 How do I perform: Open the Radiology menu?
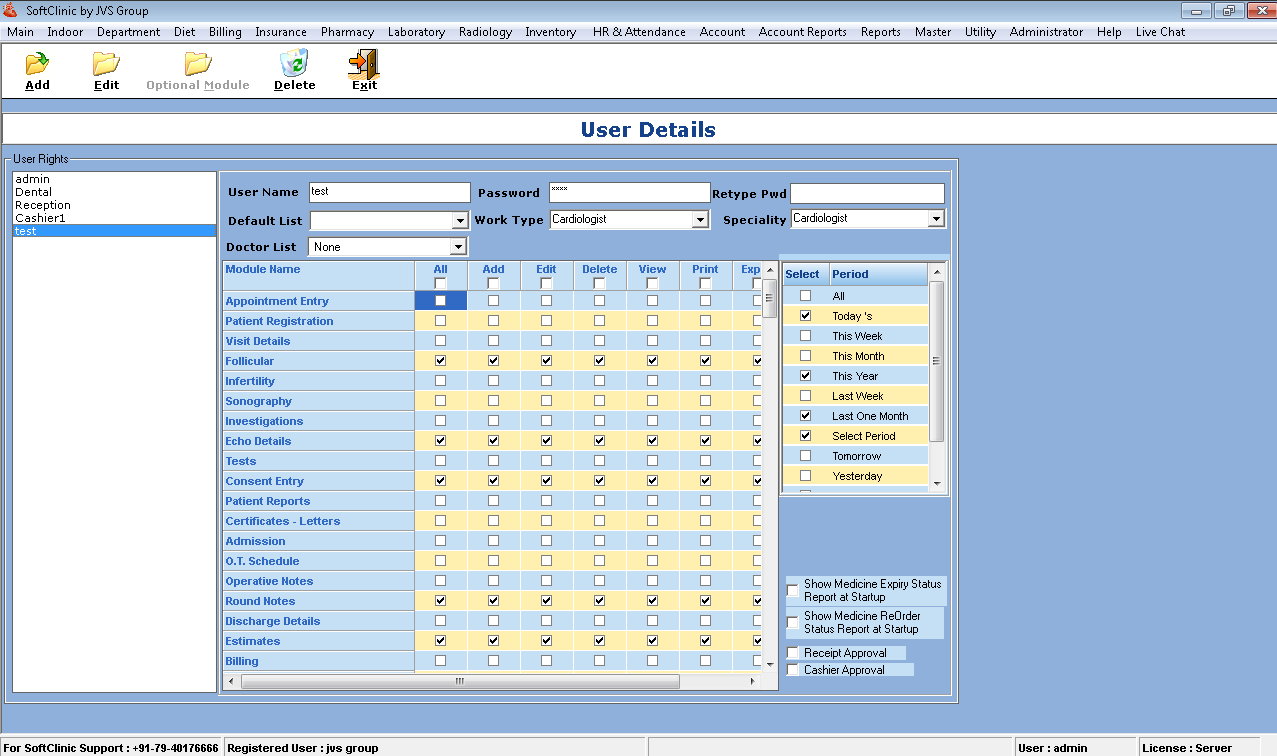click(485, 32)
